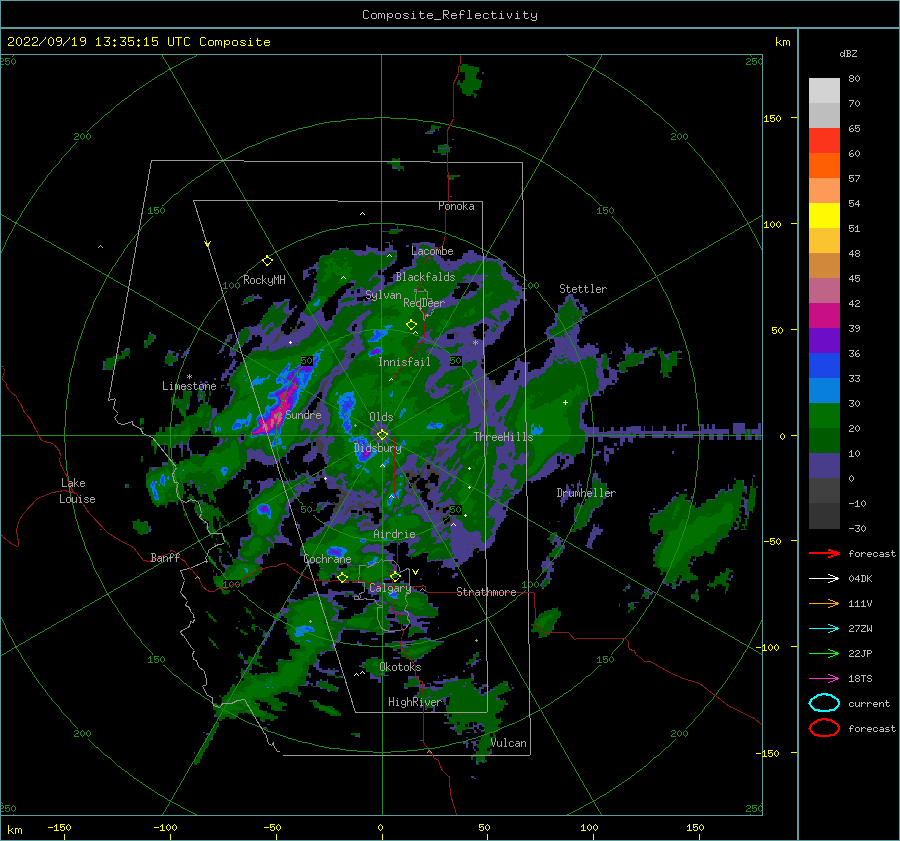Click the white-grey swatch between 80 and 70
900x841 pixels.
tap(824, 91)
